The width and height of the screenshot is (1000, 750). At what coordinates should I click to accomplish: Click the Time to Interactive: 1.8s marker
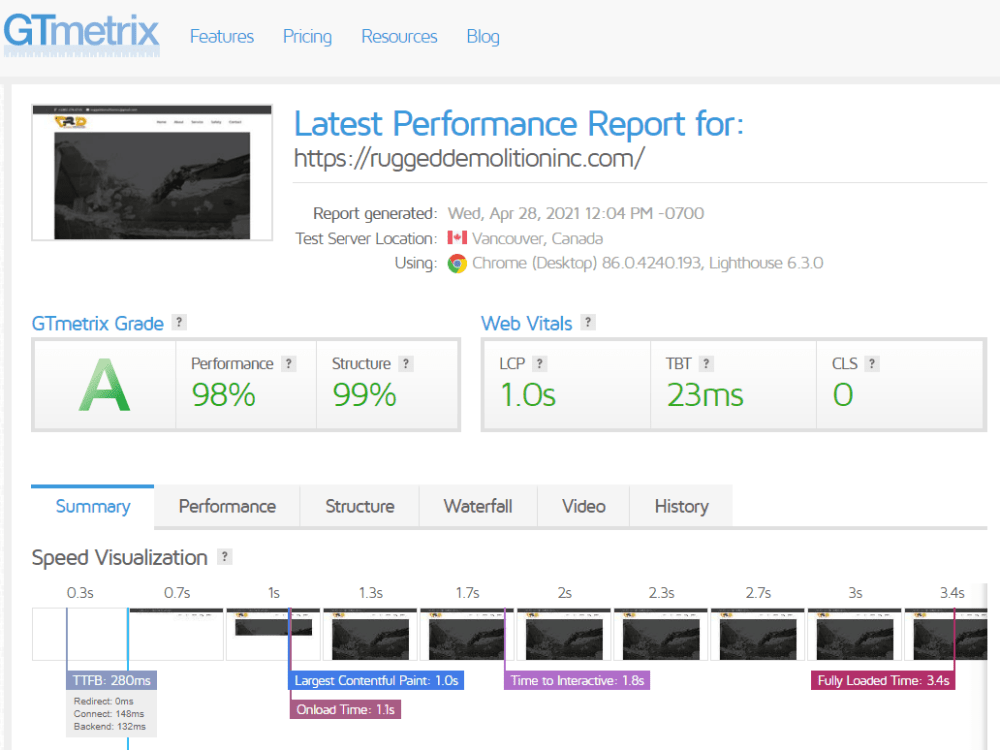[577, 680]
